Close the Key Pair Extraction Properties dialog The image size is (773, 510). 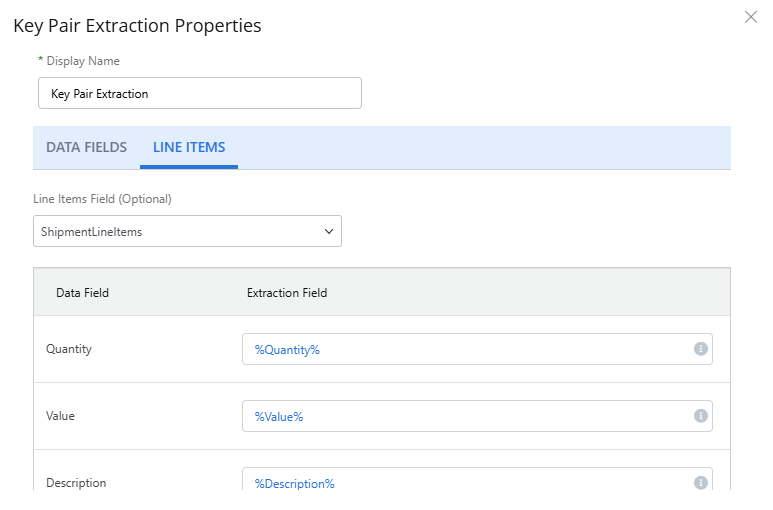751,17
